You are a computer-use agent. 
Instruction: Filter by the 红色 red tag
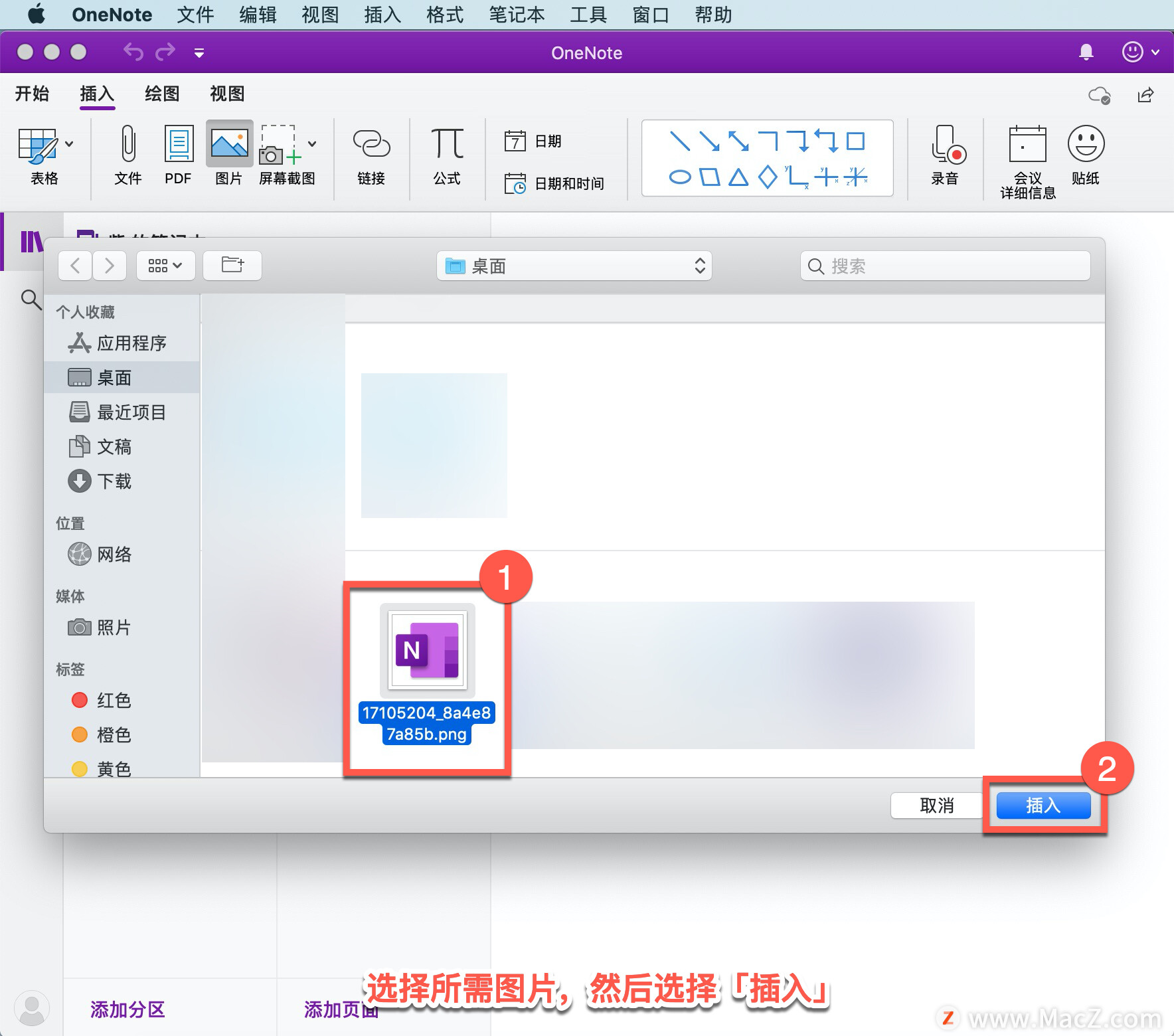coord(122,701)
